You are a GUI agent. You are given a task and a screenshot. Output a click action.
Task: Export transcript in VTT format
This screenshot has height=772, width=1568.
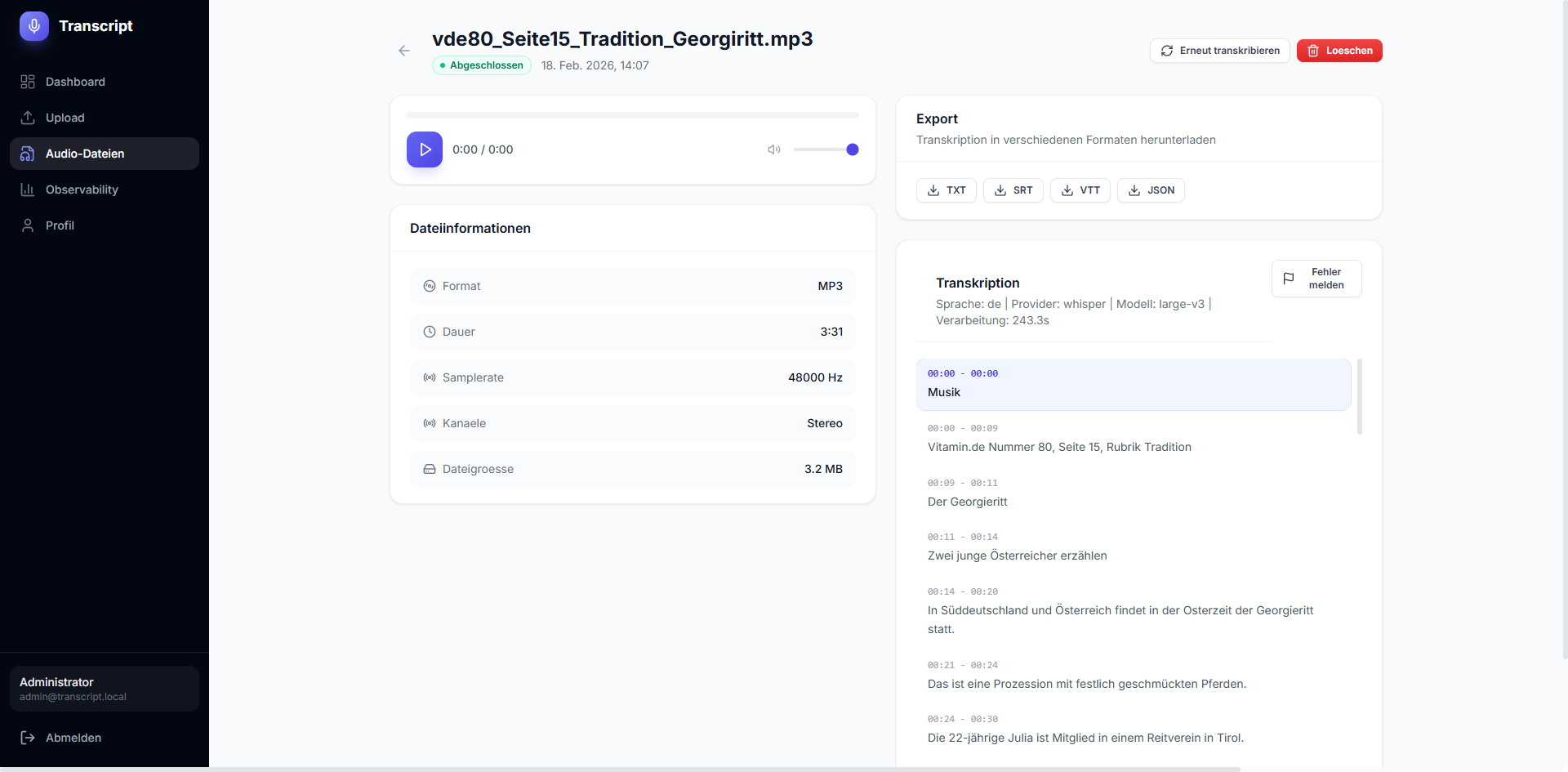1080,190
